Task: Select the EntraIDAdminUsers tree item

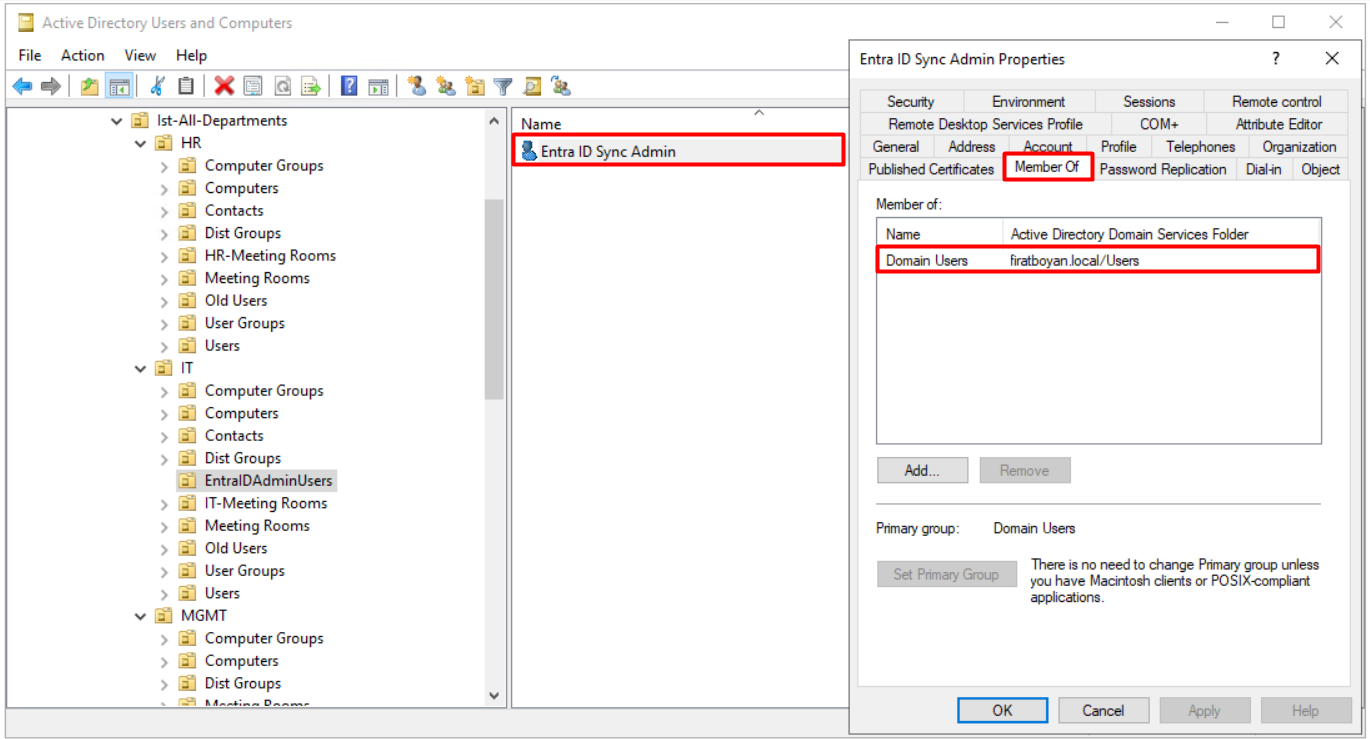Action: point(268,481)
